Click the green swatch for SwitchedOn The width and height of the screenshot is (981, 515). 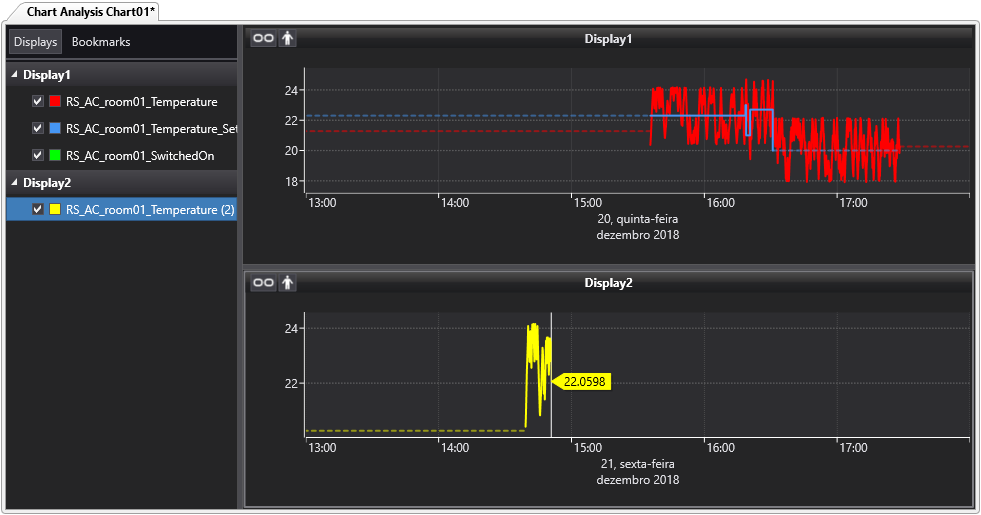click(x=55, y=155)
